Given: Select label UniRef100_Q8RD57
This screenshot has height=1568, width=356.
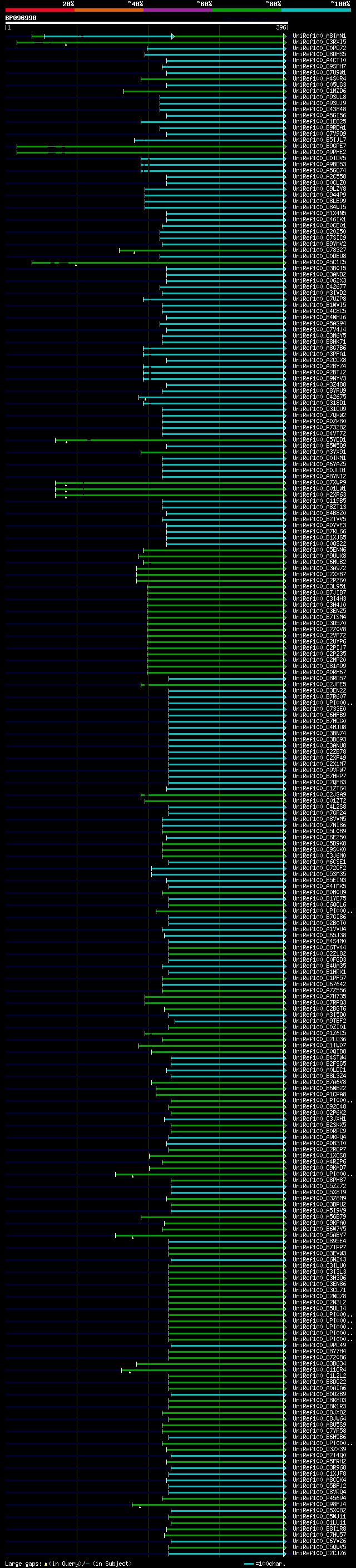Looking at the screenshot, I should click(319, 678).
